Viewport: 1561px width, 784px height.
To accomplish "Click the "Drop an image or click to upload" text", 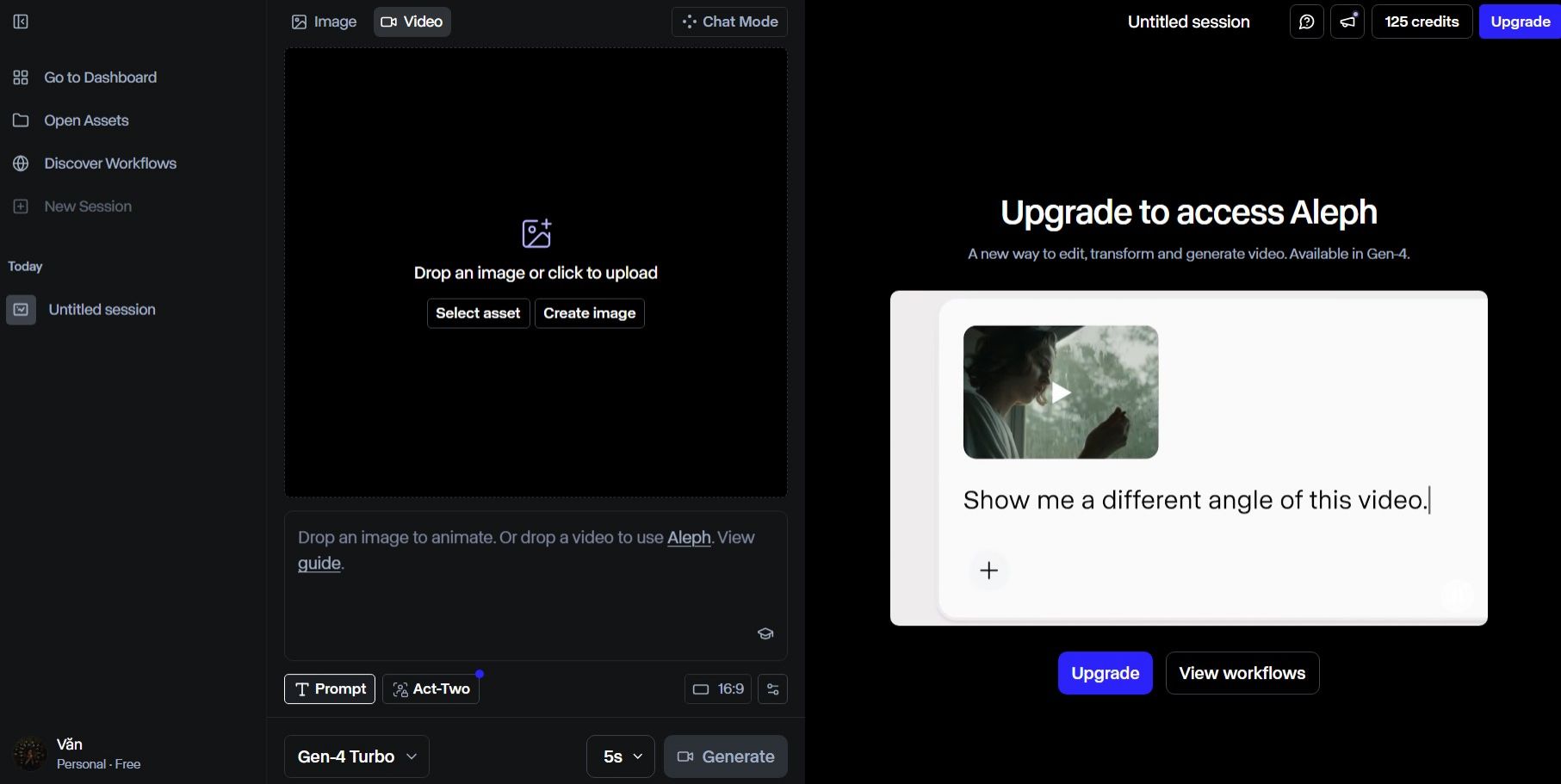I will coord(536,273).
